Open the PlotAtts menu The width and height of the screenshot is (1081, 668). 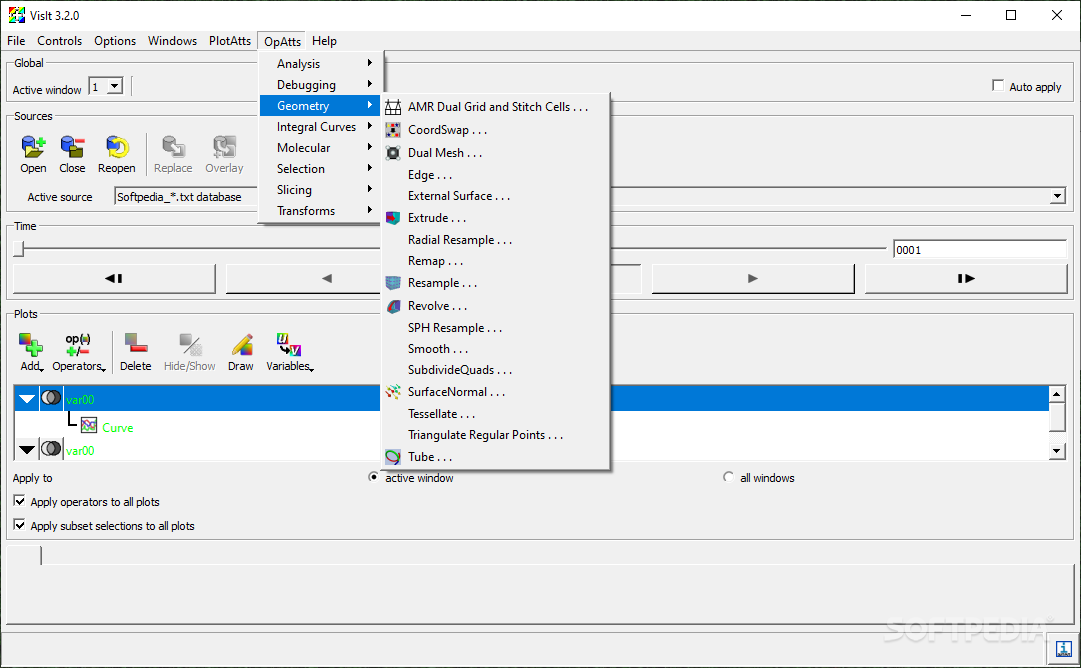coord(230,41)
